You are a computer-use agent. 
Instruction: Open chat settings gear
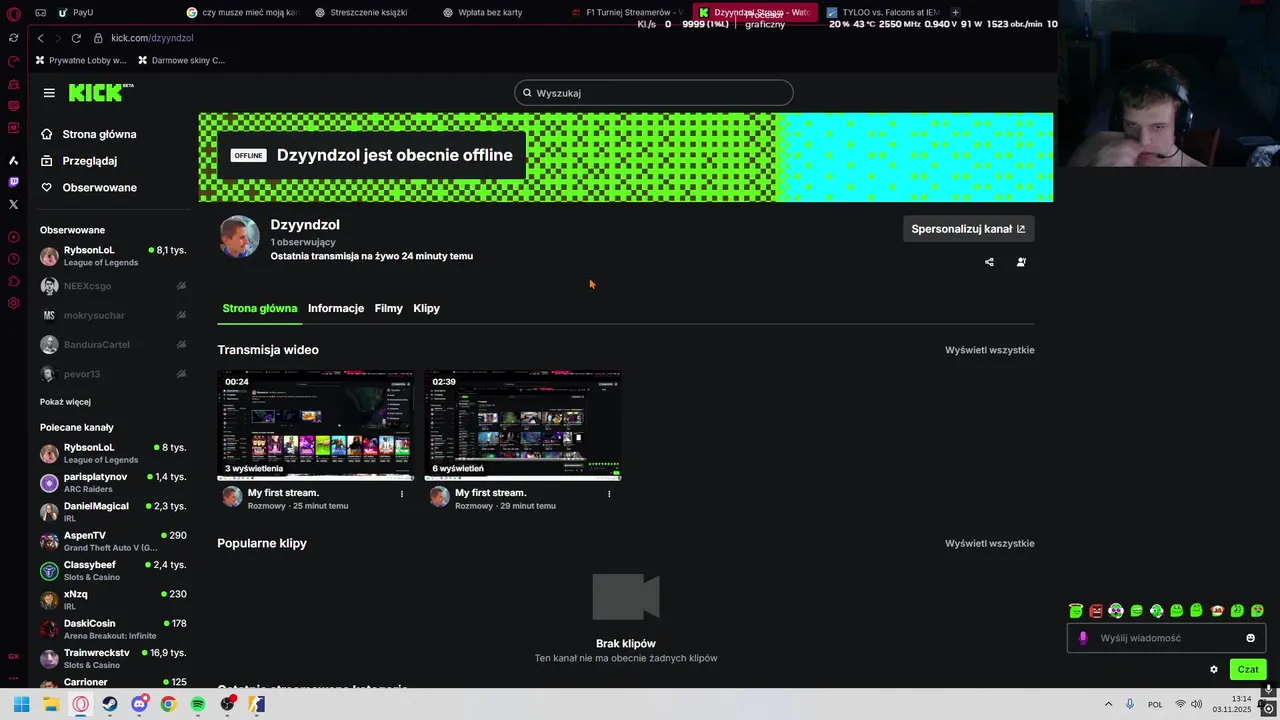coord(1214,670)
